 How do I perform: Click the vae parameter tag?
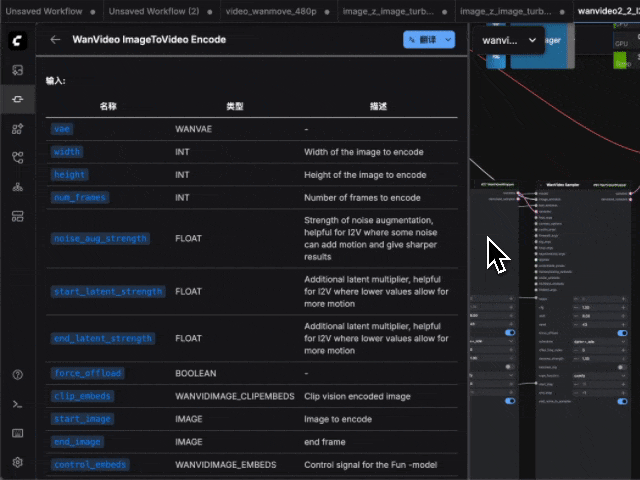click(x=62, y=129)
